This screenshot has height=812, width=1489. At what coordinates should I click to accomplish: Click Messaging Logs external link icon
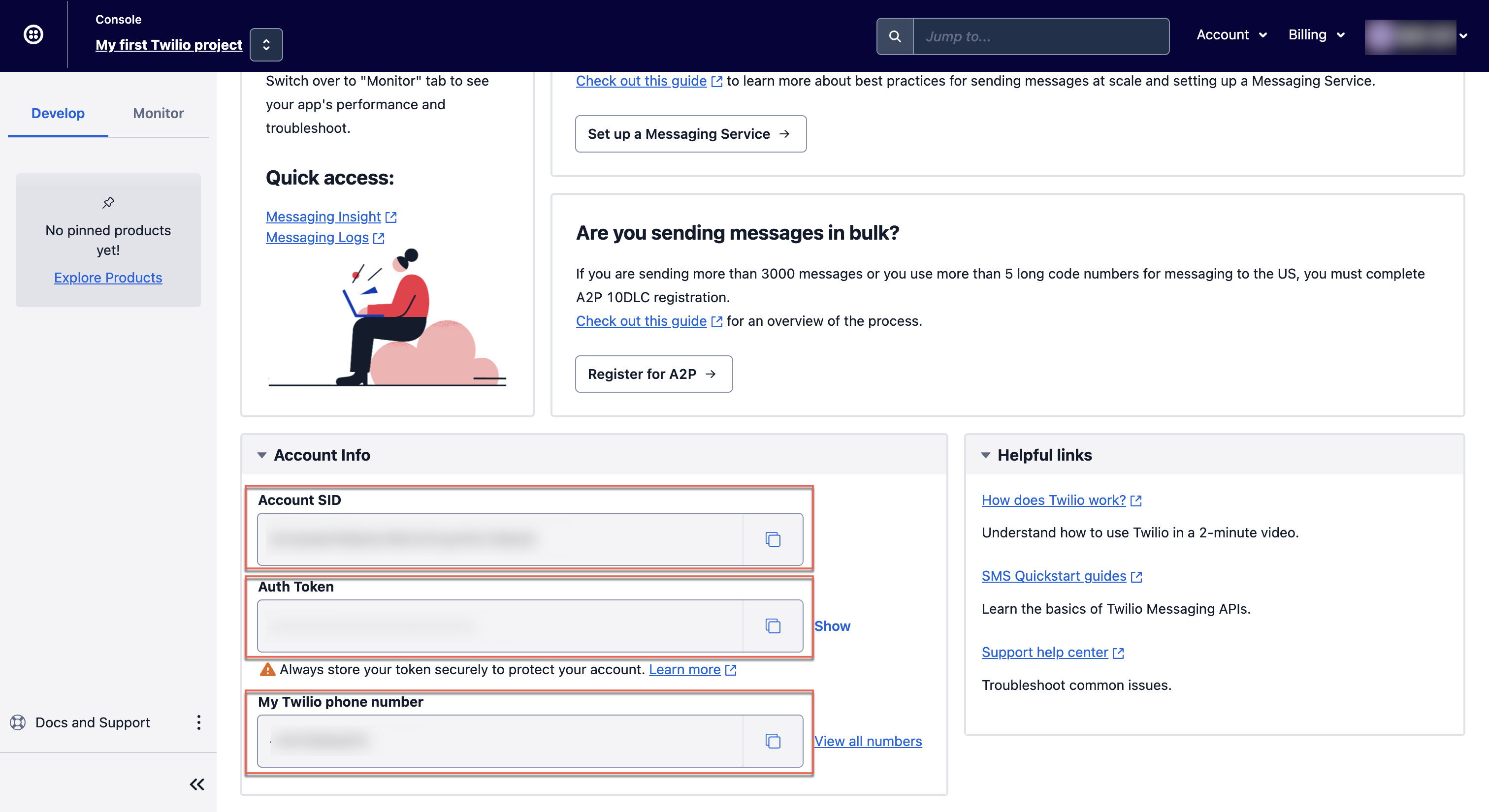(379, 238)
